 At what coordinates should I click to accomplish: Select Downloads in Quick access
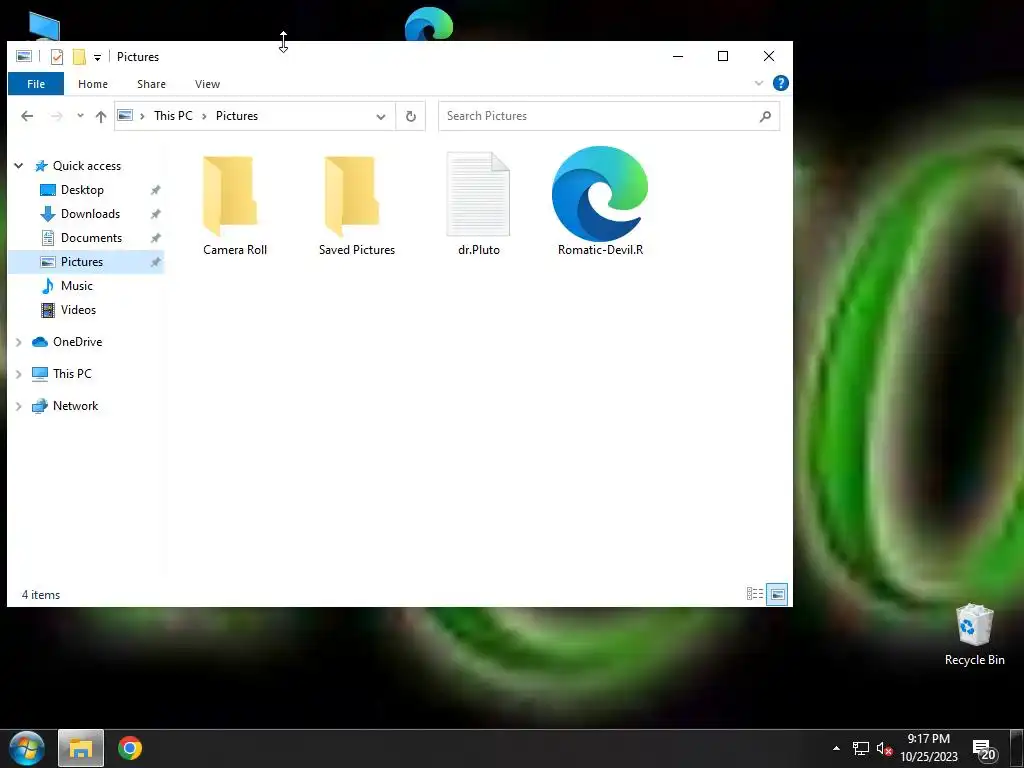coord(90,214)
